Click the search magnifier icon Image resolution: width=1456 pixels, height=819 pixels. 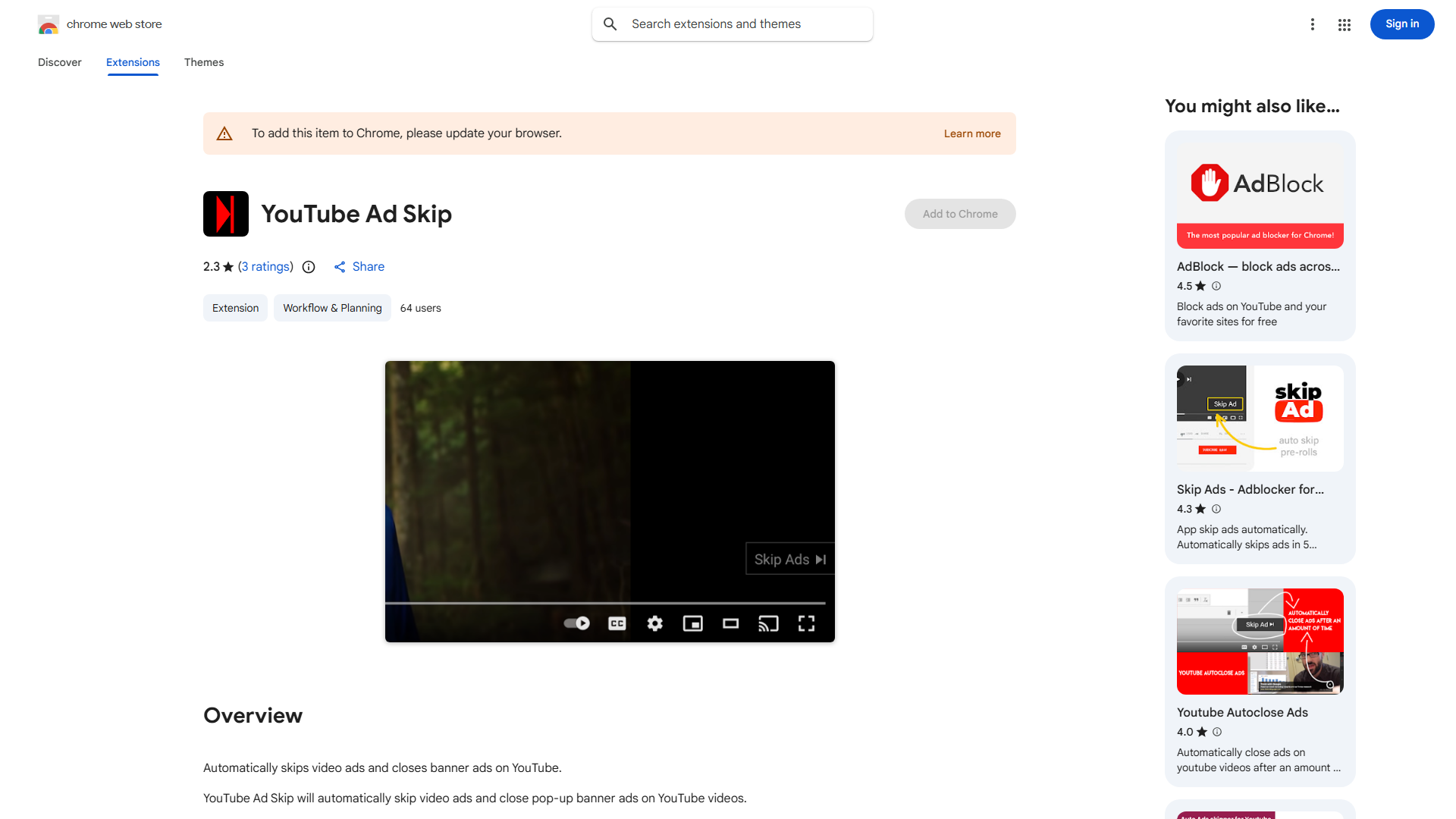[x=610, y=24]
